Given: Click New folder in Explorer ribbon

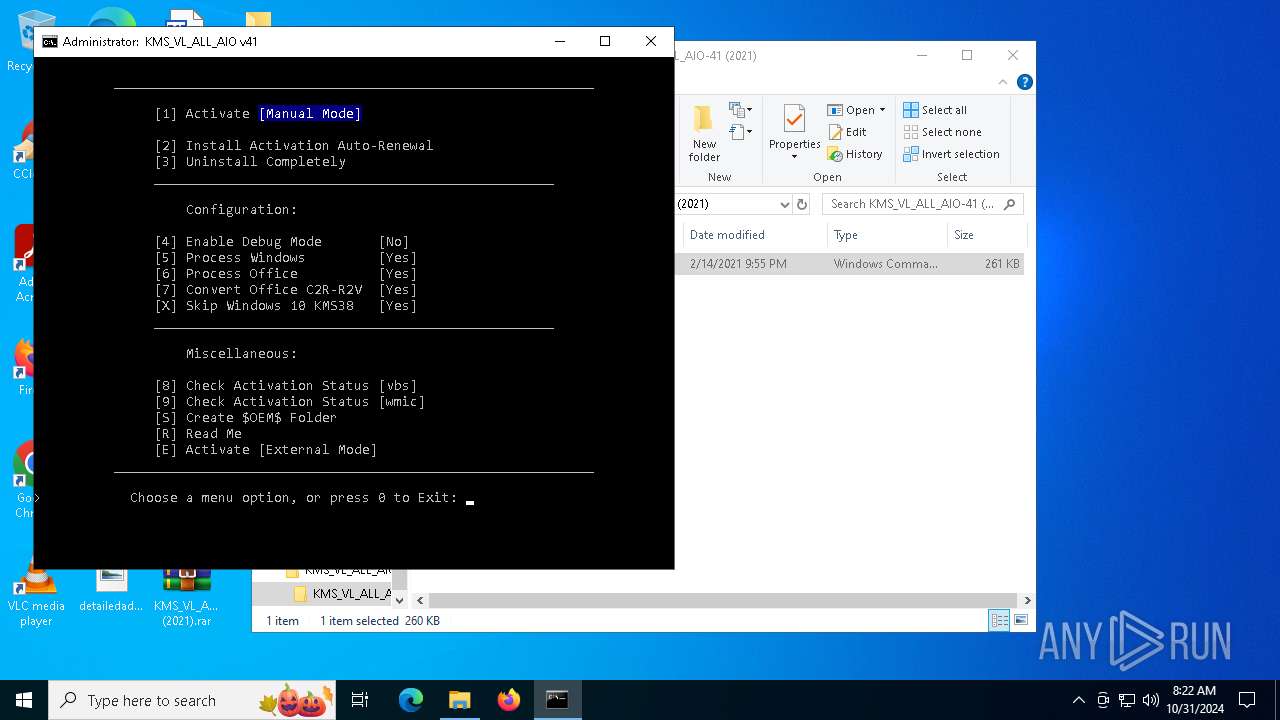Looking at the screenshot, I should click(704, 133).
